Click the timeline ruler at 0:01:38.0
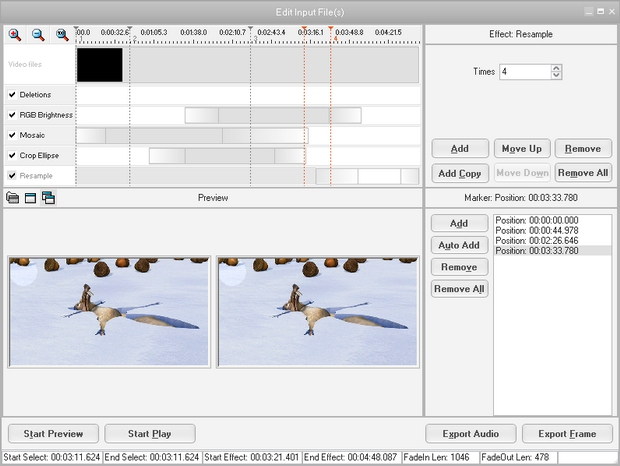This screenshot has height=466, width=620. 193,32
